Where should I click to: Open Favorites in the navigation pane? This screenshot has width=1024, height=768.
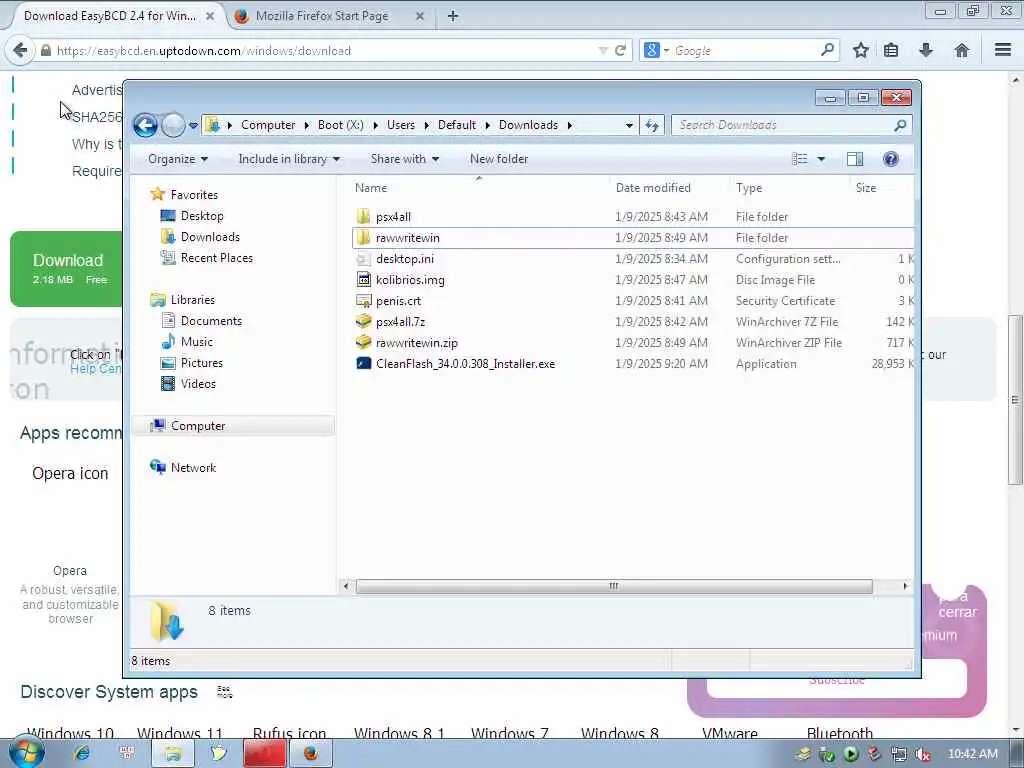tap(194, 195)
